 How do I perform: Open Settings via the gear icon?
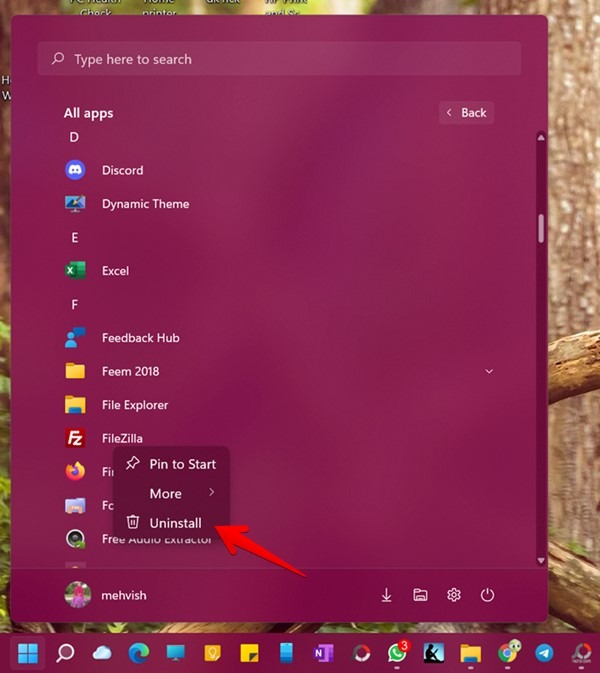point(454,595)
